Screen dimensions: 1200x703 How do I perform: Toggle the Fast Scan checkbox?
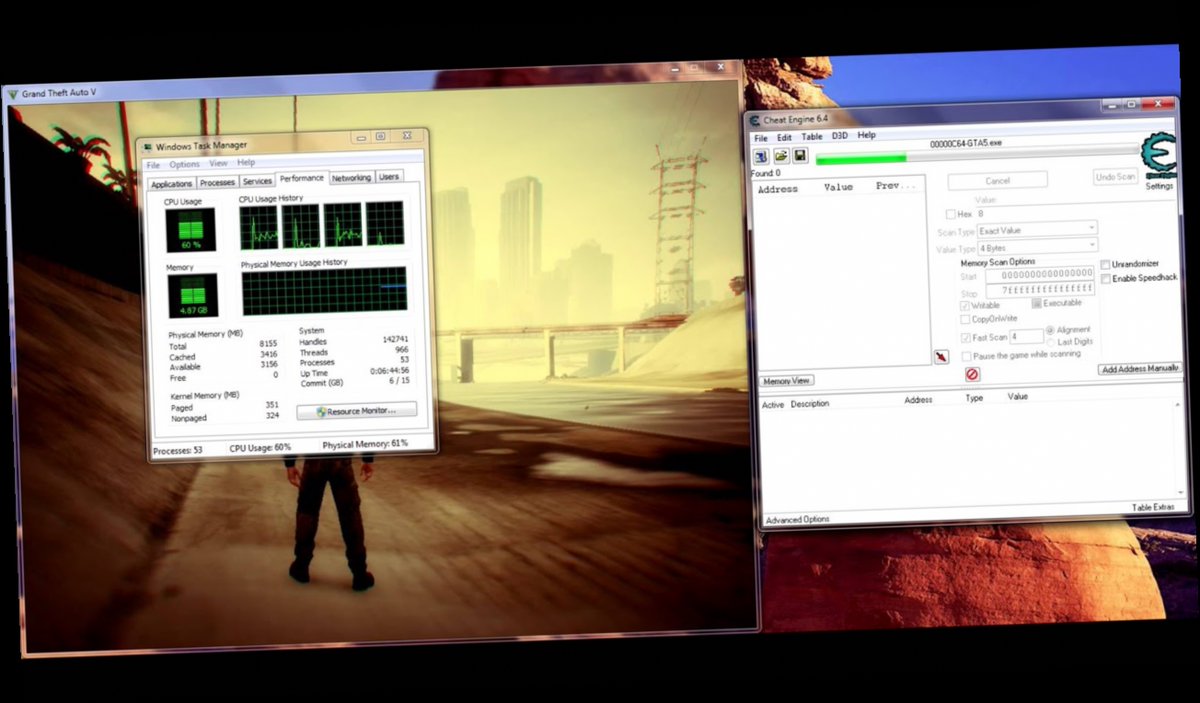(965, 338)
